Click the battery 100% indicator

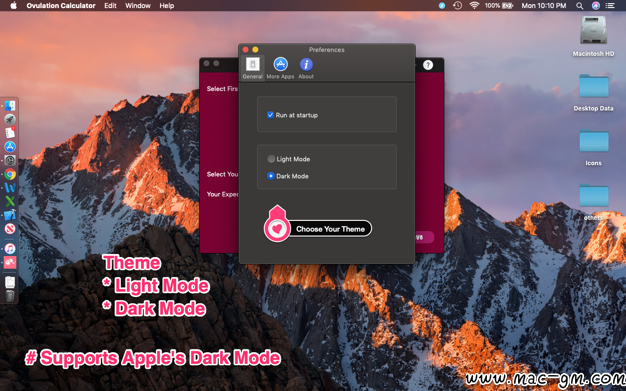coord(499,6)
